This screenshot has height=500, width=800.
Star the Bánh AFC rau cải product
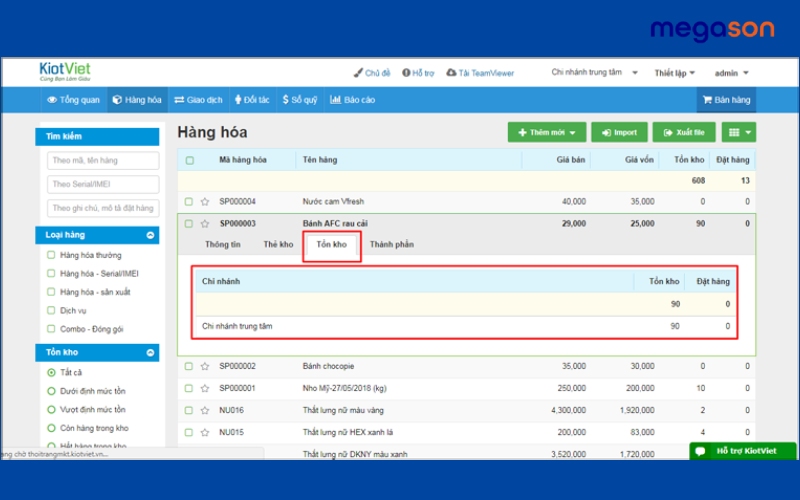click(x=205, y=224)
